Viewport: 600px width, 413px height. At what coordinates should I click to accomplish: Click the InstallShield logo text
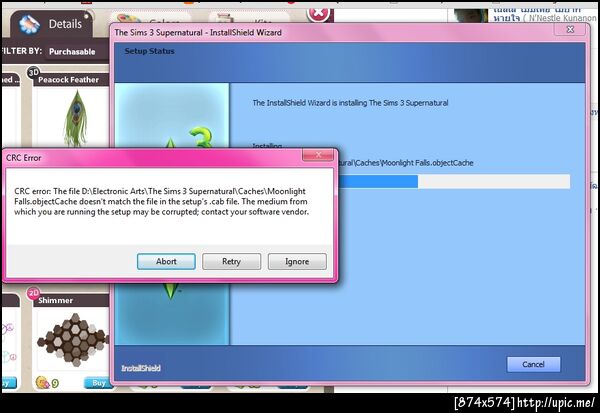(x=141, y=368)
